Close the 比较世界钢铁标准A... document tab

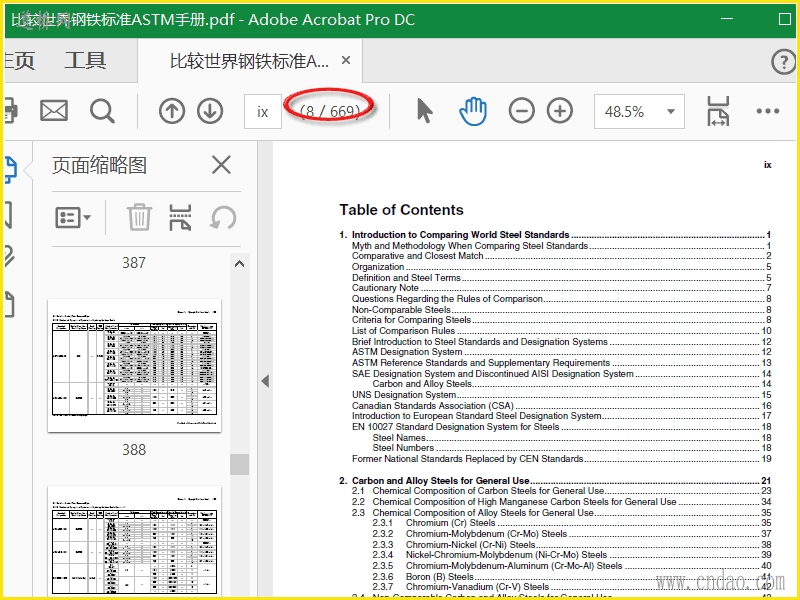coord(346,60)
